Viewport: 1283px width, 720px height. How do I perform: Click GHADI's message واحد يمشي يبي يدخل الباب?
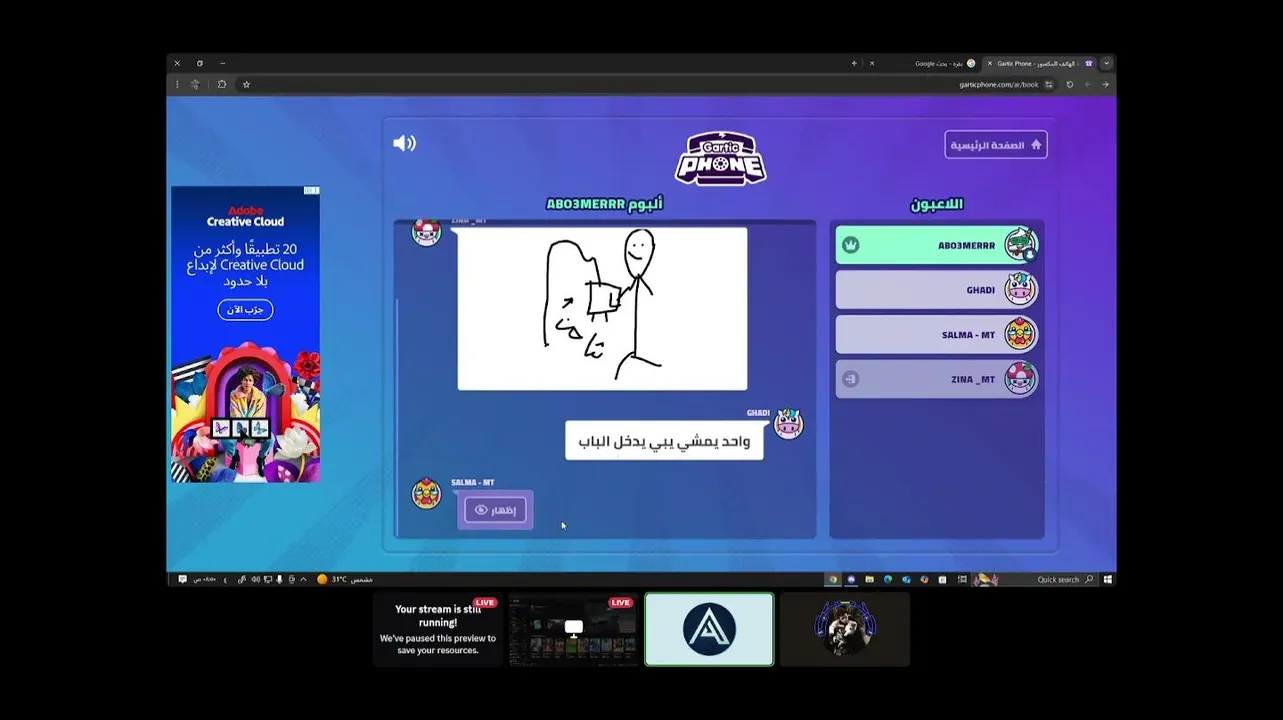(x=664, y=441)
